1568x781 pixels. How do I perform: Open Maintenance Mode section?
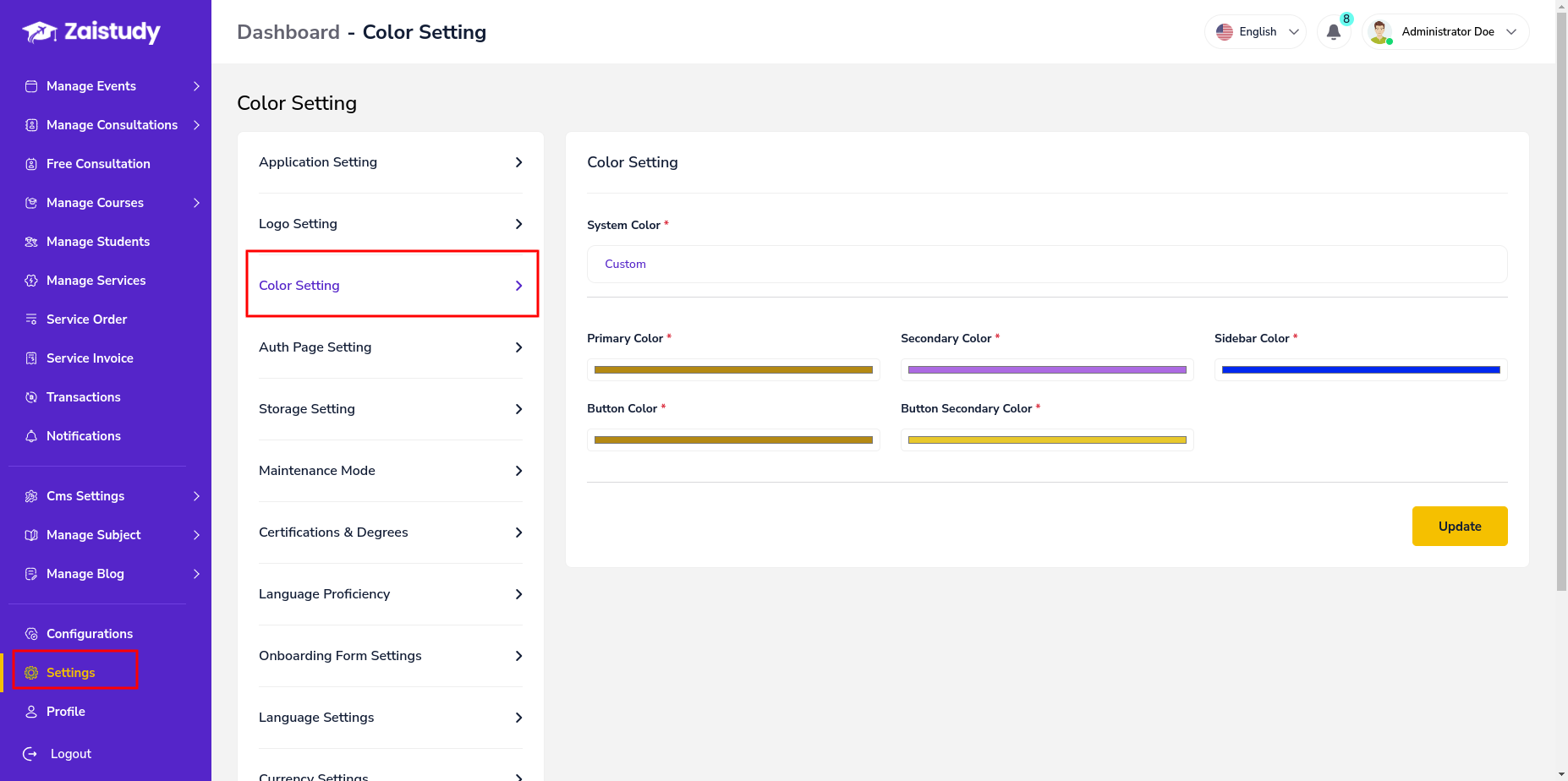click(x=391, y=471)
